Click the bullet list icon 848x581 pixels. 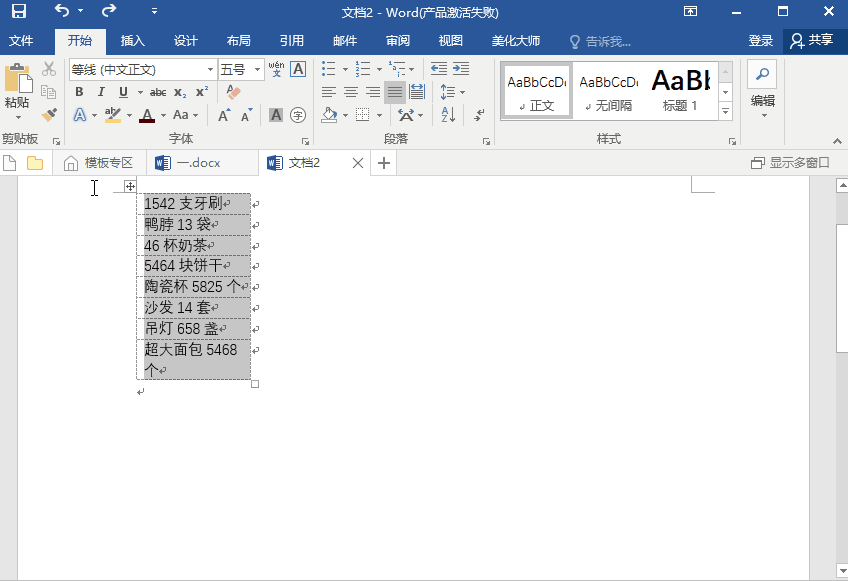pos(328,69)
